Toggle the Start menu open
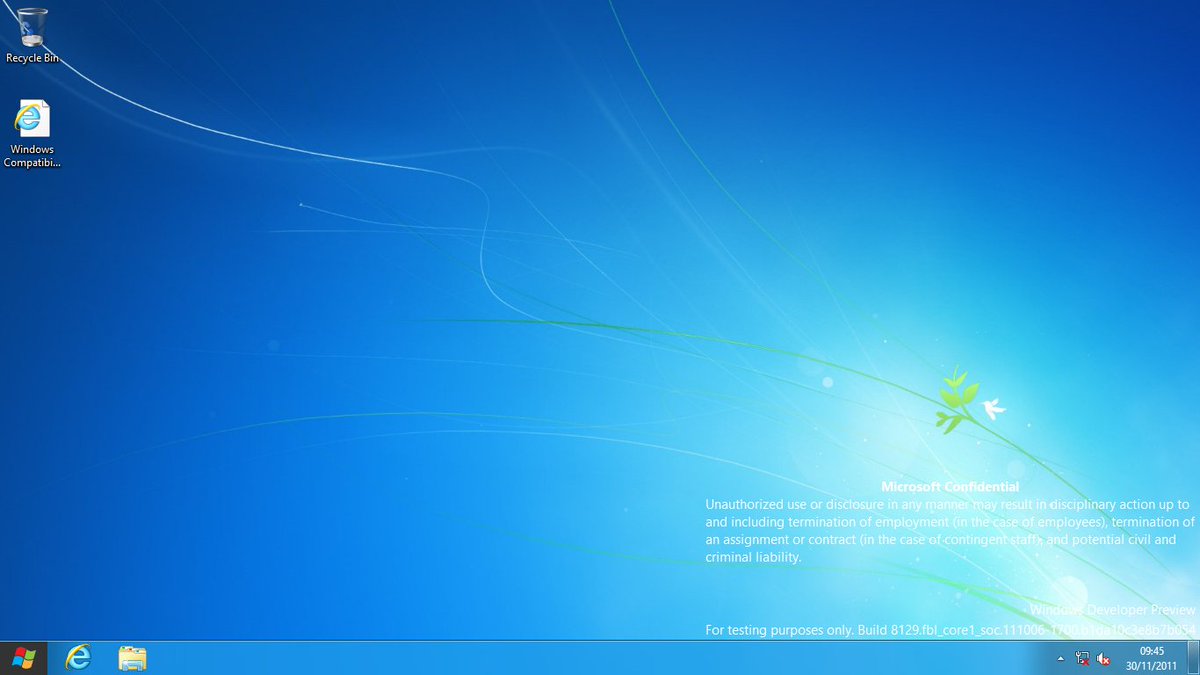This screenshot has height=675, width=1200. click(20, 658)
